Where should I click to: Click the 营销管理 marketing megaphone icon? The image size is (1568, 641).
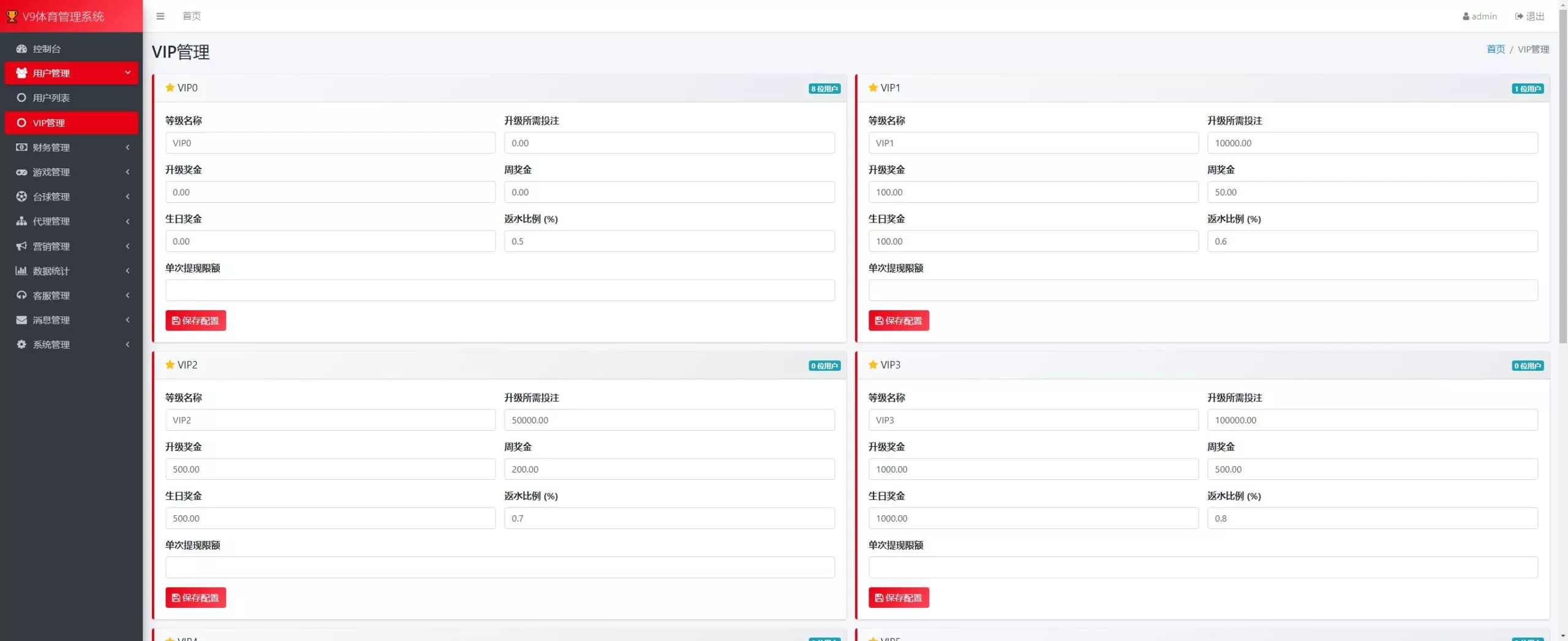coord(21,246)
